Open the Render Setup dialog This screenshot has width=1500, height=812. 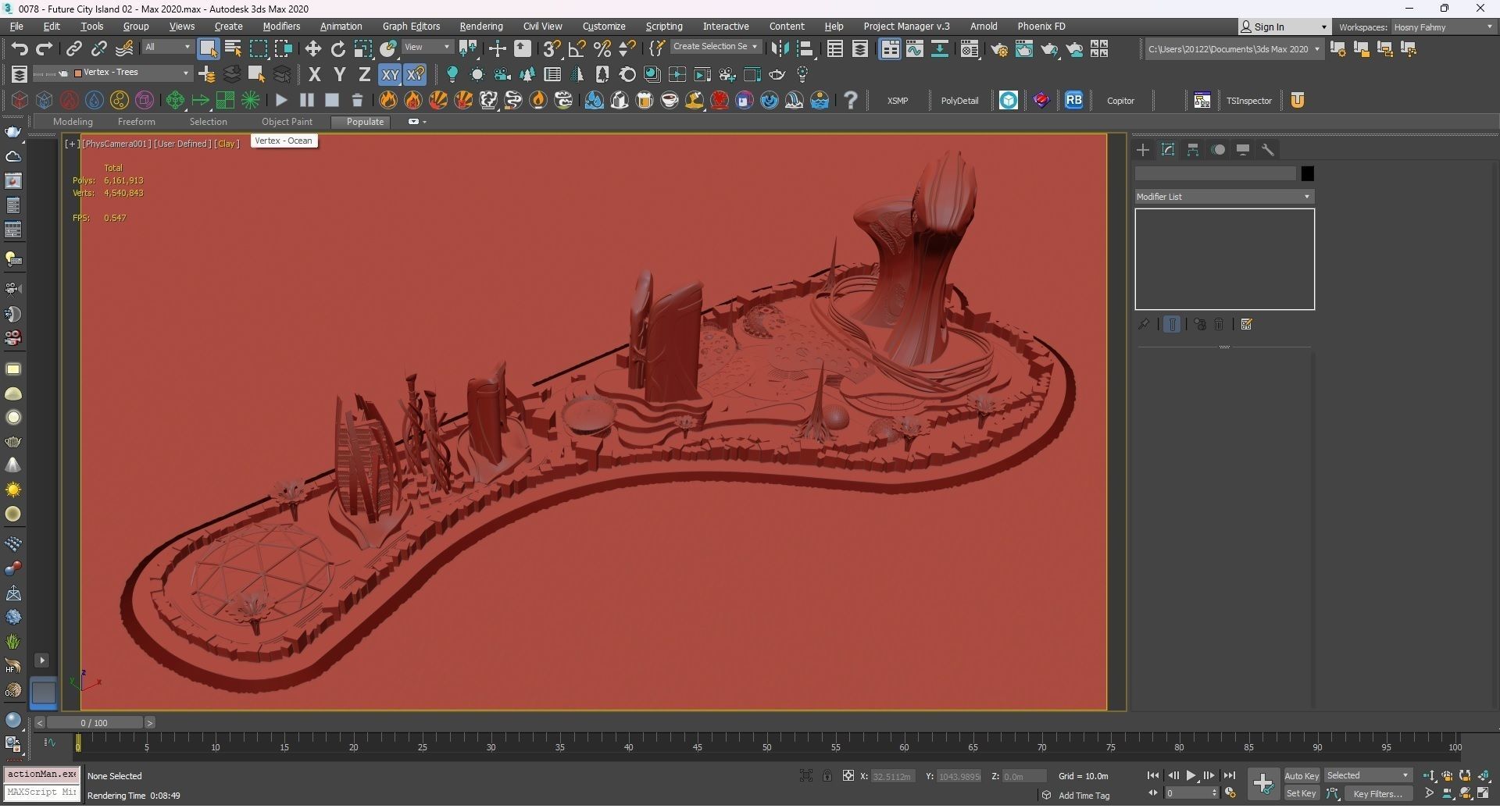point(999,49)
